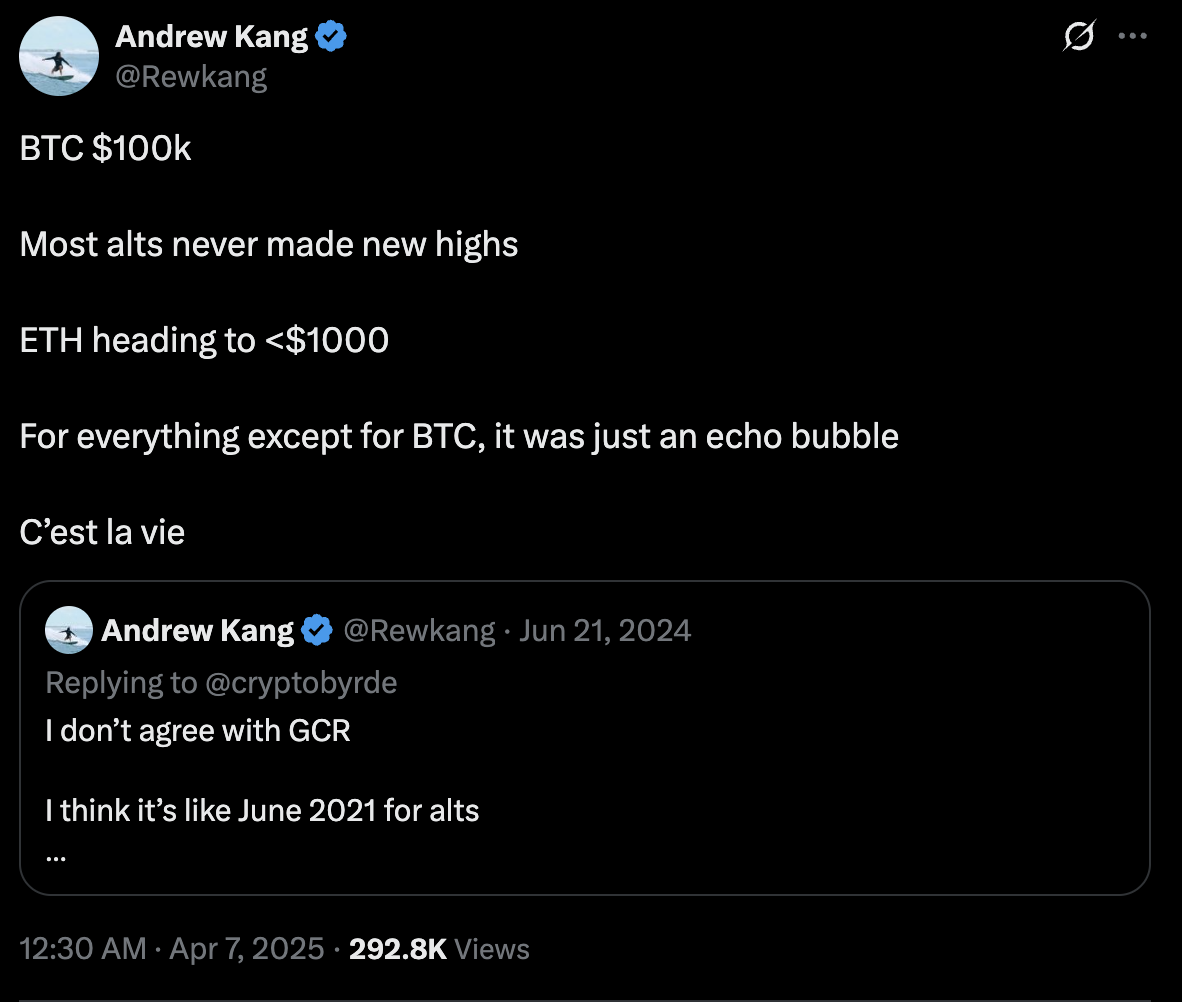Viewport: 1182px width, 1002px height.
Task: Click the "I don't agree with GCR" text
Action: pyautogui.click(x=198, y=731)
